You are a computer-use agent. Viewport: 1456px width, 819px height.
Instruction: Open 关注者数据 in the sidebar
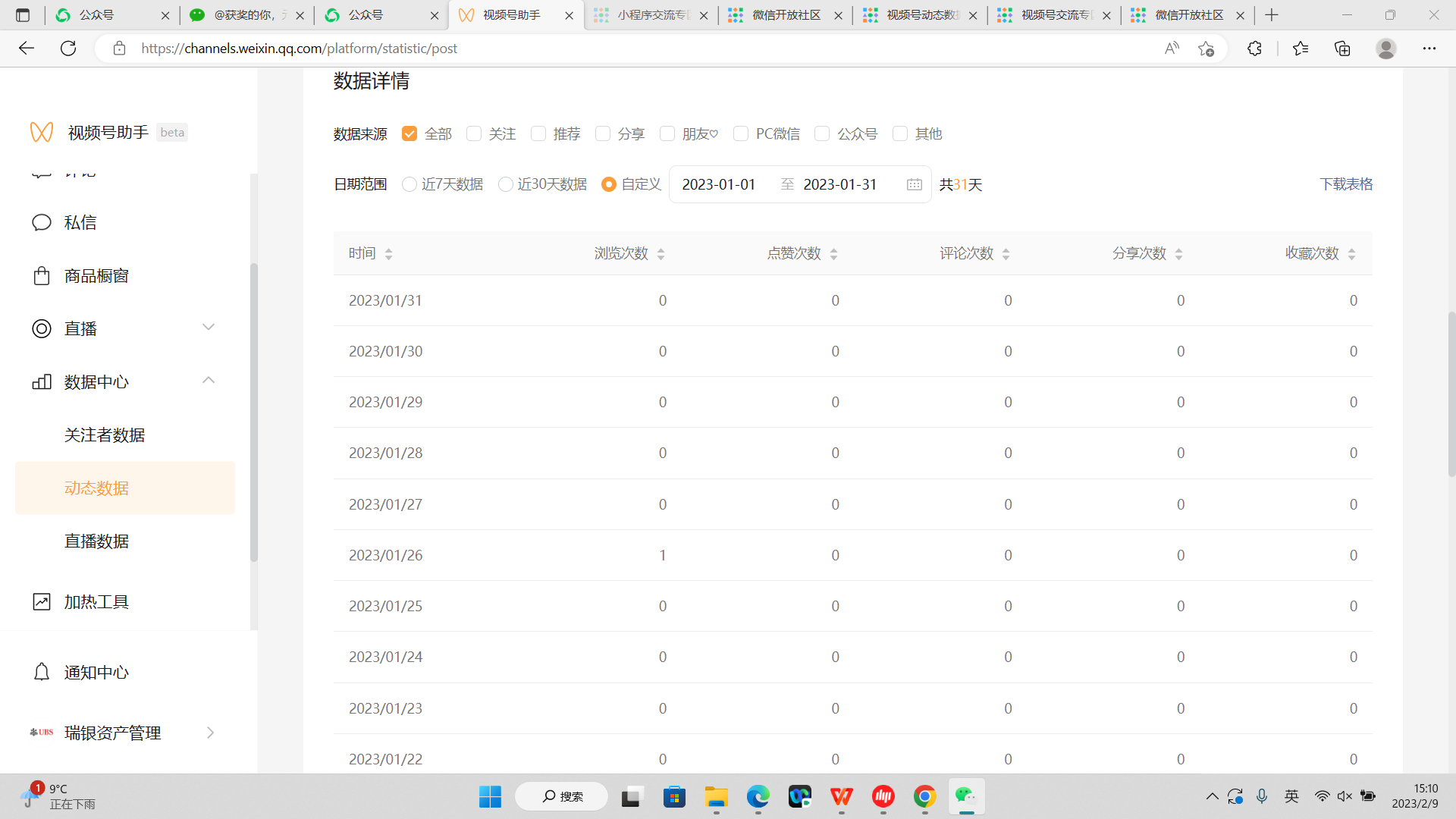click(105, 435)
